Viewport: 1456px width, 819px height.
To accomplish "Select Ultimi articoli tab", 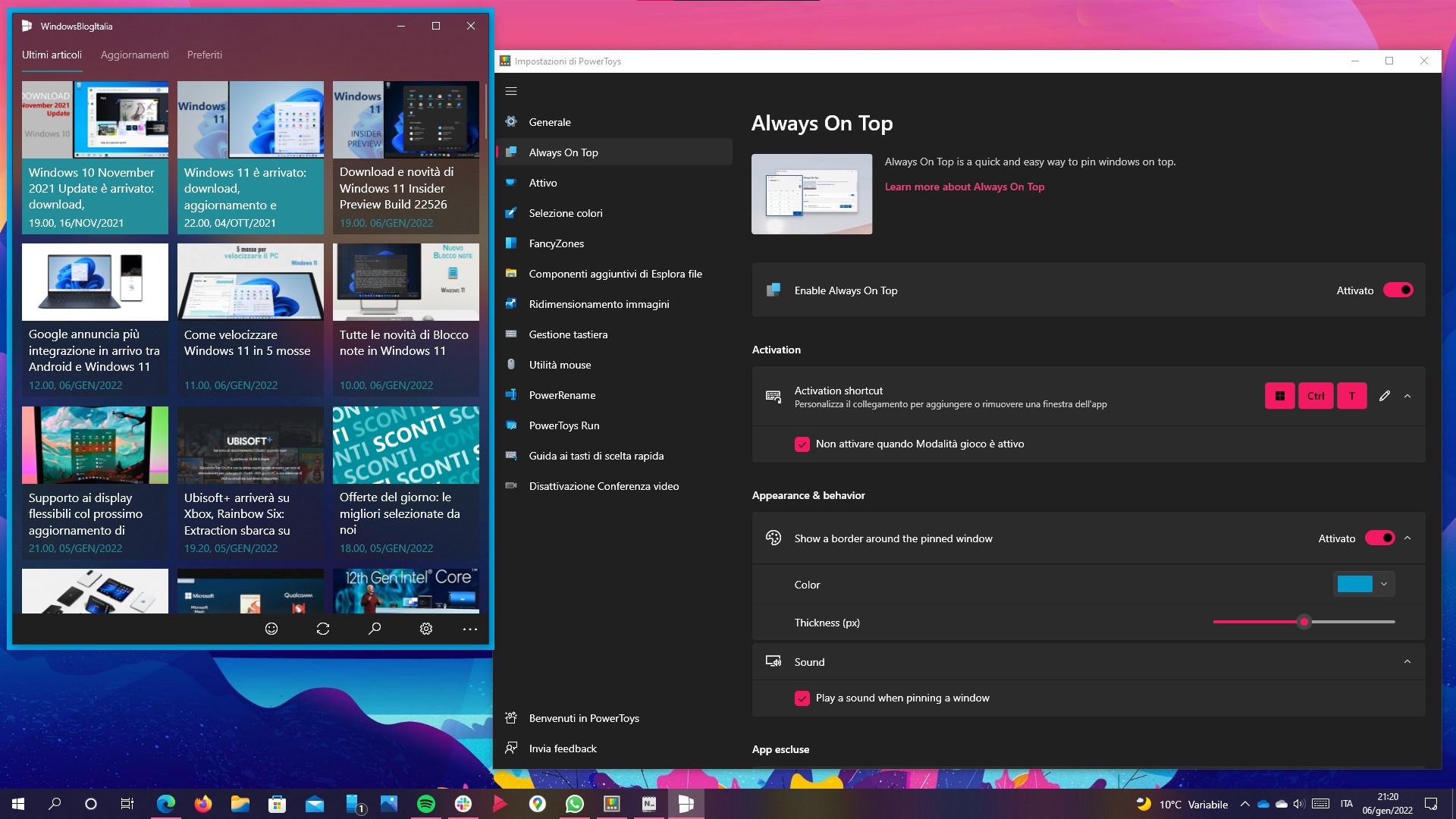I will 52,55.
